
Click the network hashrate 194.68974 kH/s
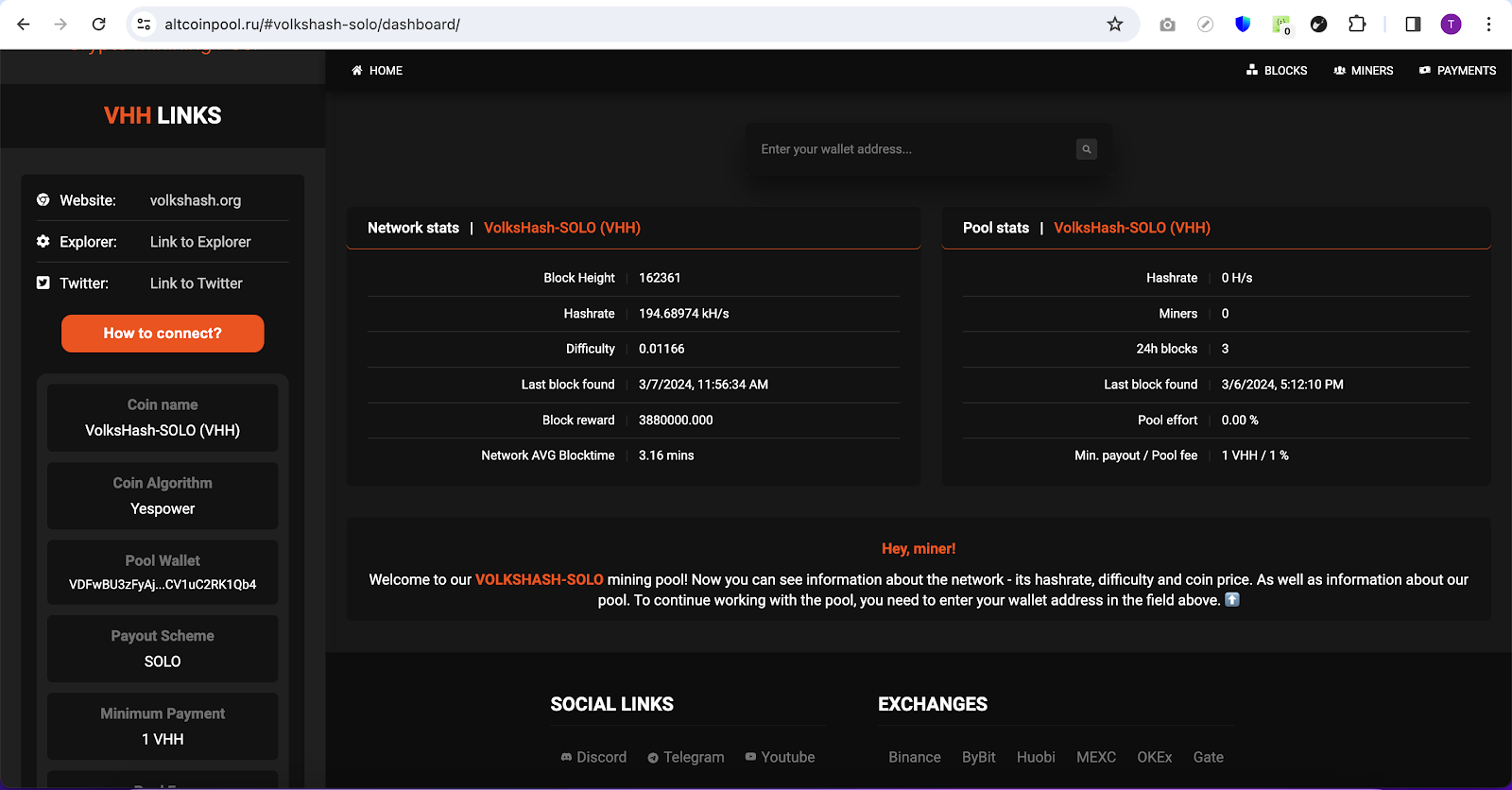(684, 314)
